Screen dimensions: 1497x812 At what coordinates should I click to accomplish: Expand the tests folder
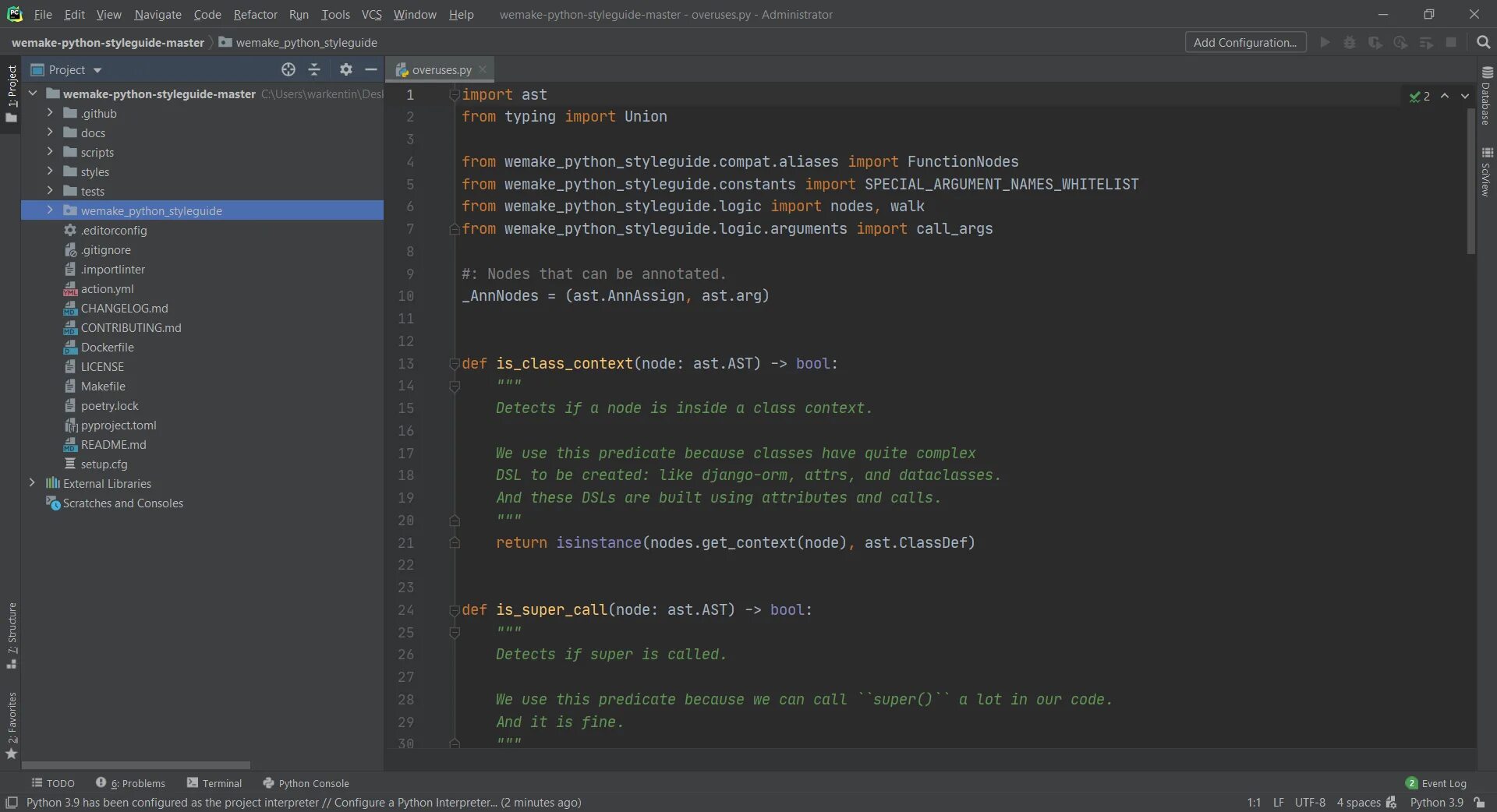coord(50,191)
